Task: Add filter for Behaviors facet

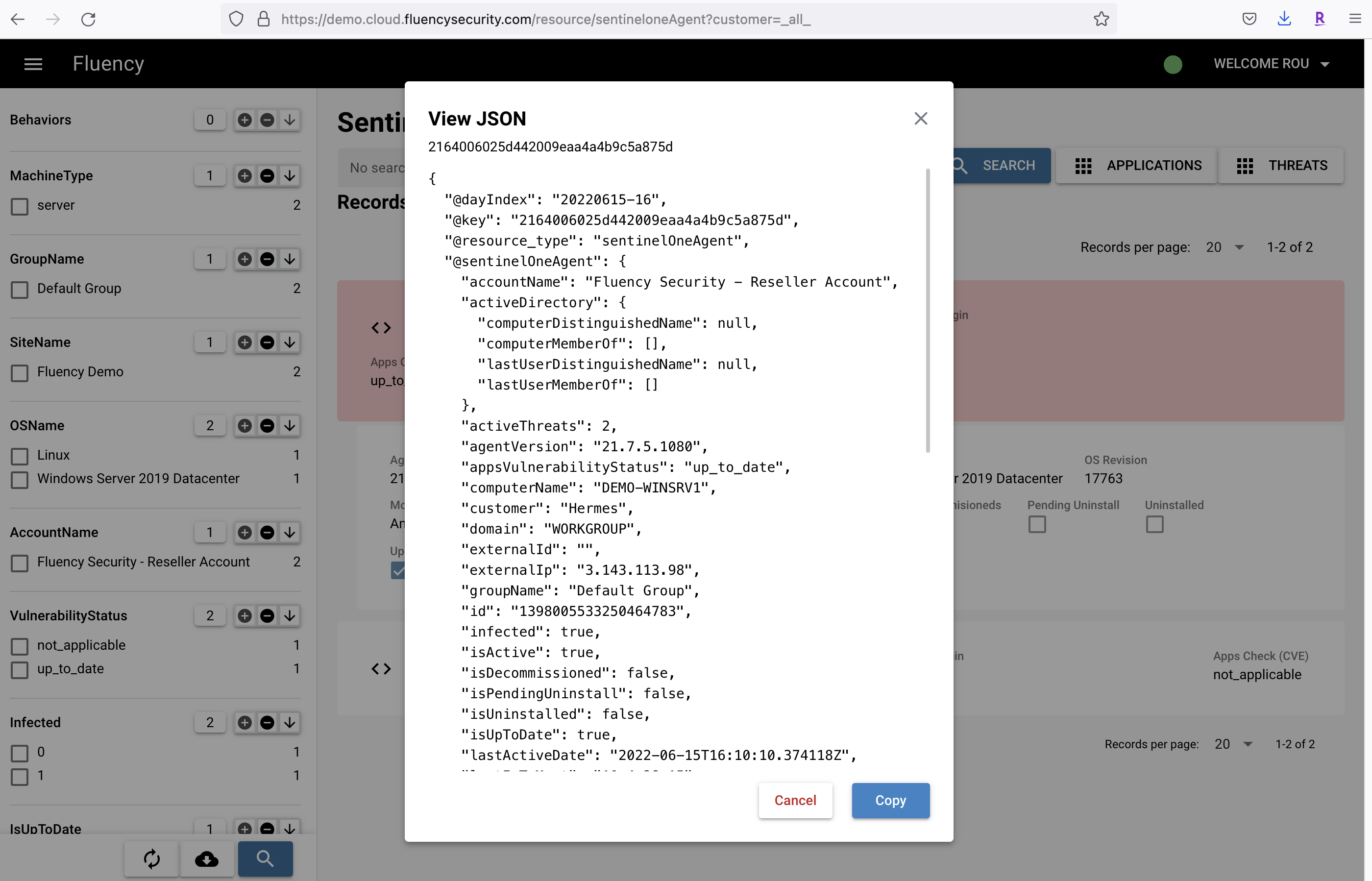Action: click(245, 120)
